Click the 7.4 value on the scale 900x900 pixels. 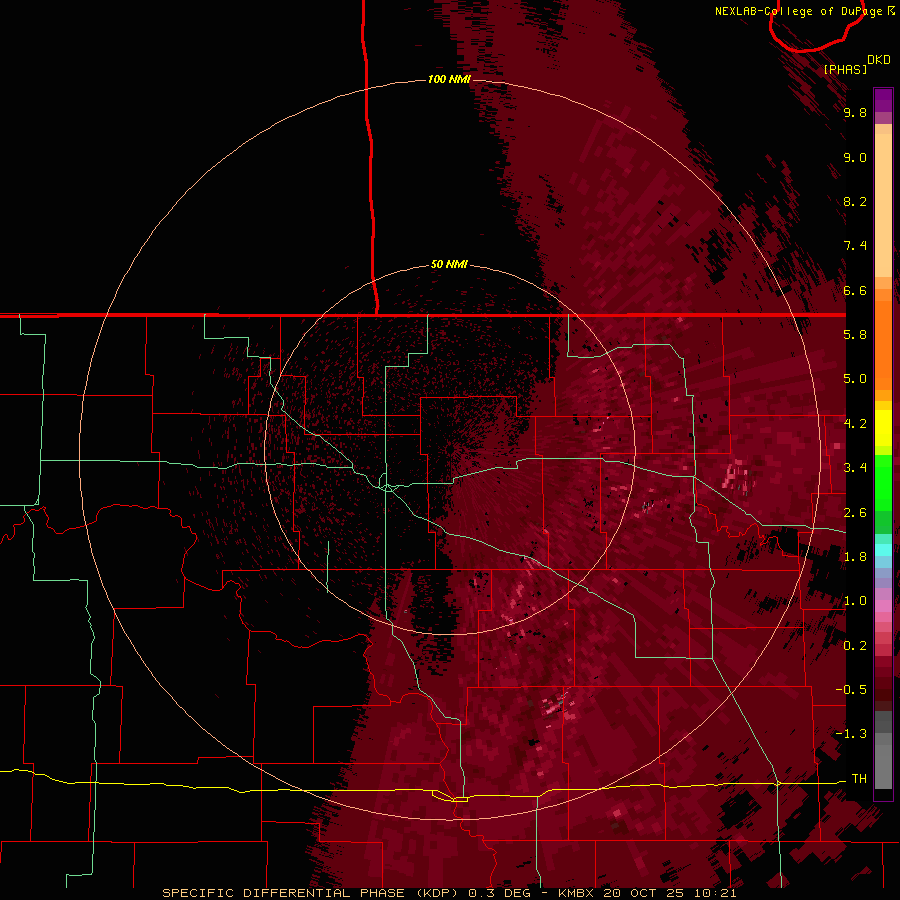[x=855, y=246]
